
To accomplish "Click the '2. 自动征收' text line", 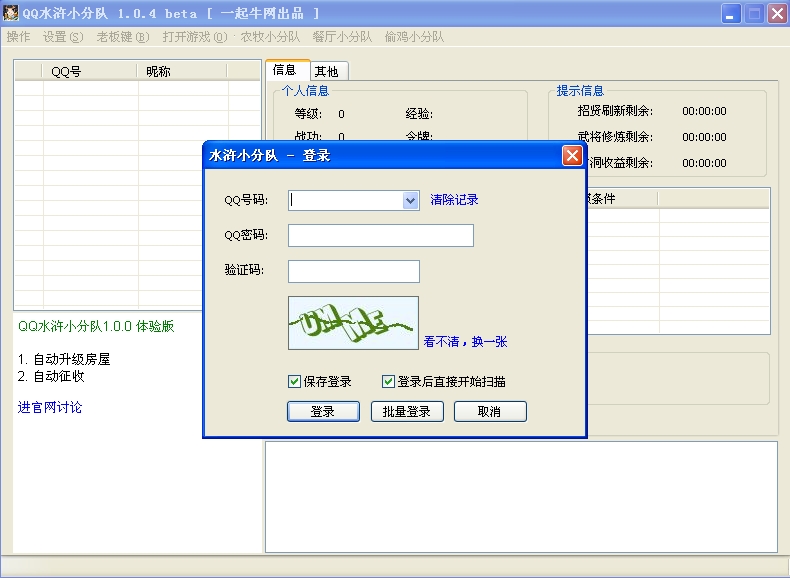I will tap(51, 376).
